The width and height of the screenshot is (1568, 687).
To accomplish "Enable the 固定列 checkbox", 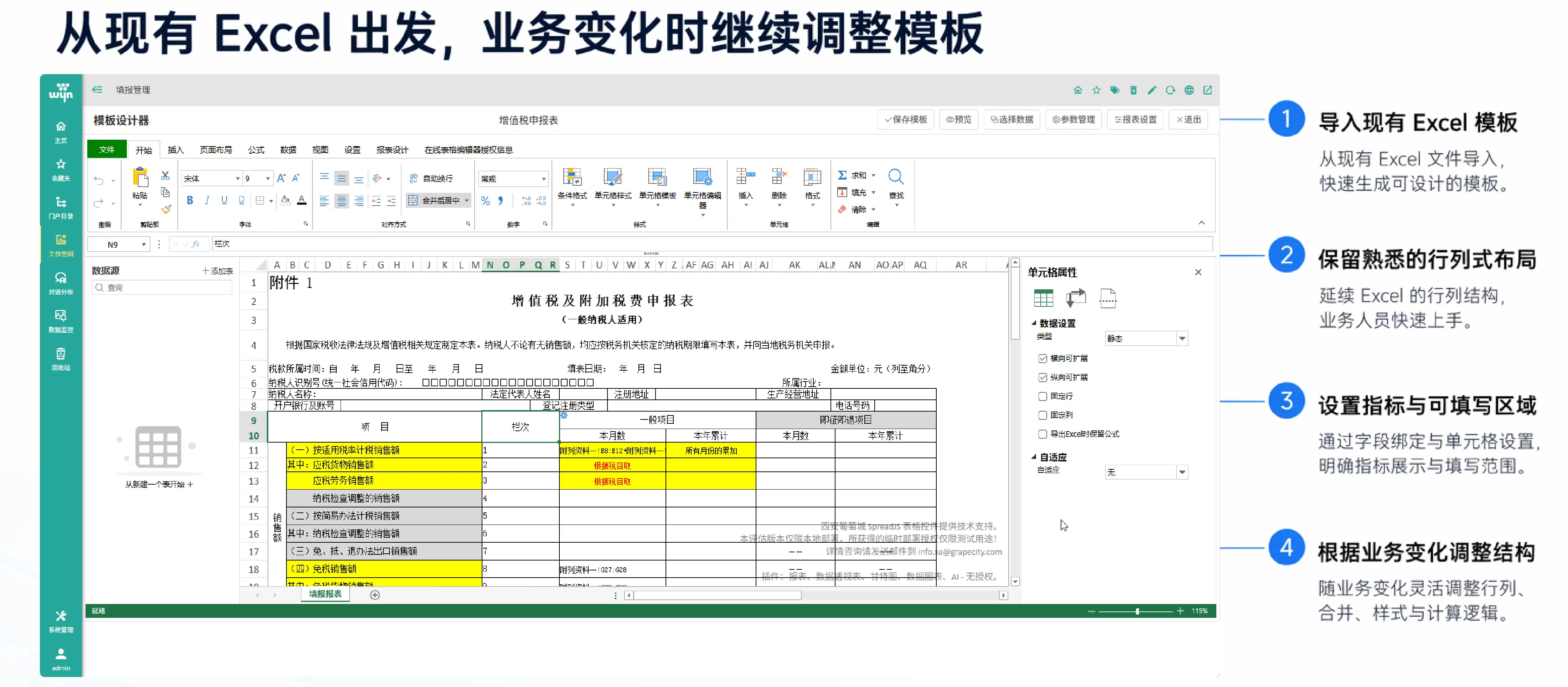I will point(1043,415).
